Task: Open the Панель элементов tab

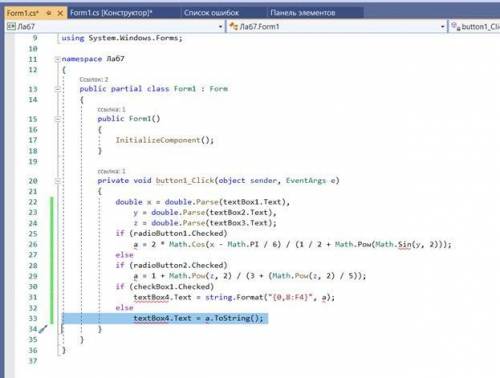Action: (x=302, y=13)
